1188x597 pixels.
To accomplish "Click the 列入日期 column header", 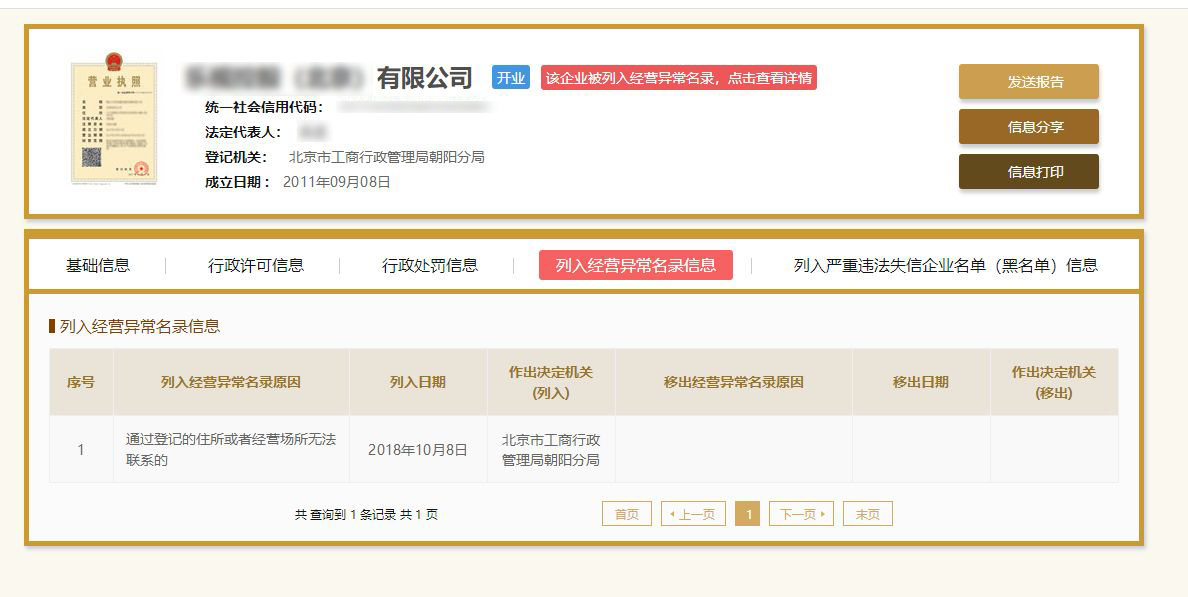I will tap(418, 382).
